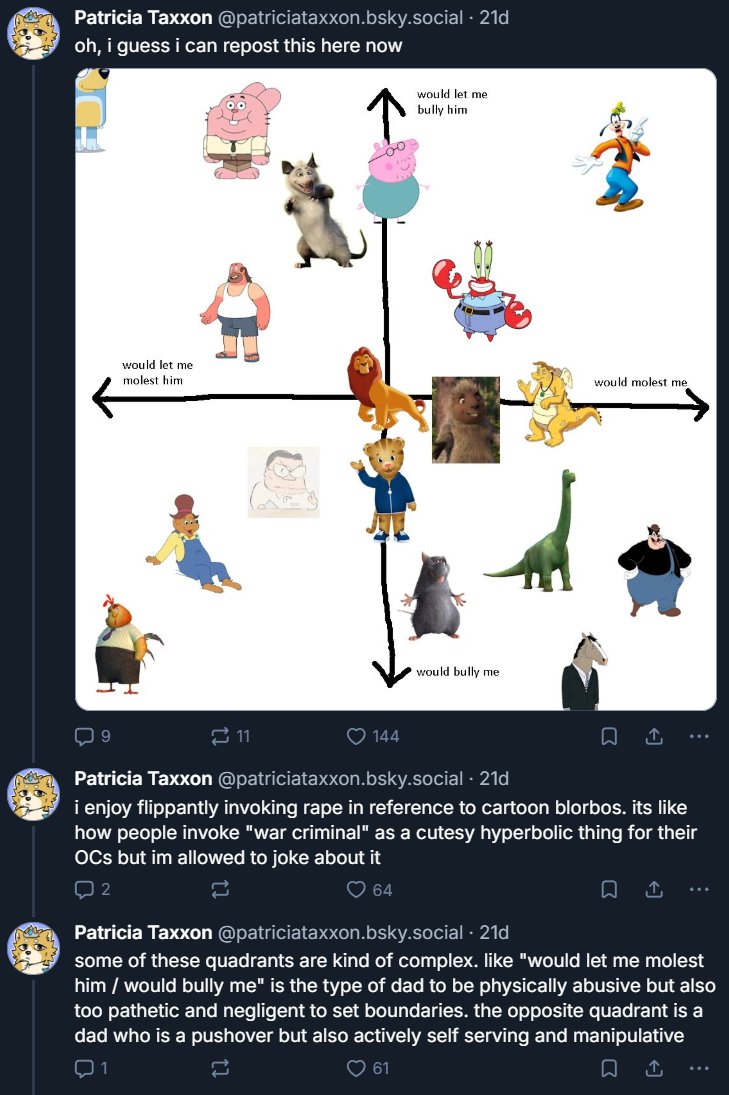Image resolution: width=729 pixels, height=1095 pixels.
Task: Open more options menu on the first post
Action: point(700,736)
